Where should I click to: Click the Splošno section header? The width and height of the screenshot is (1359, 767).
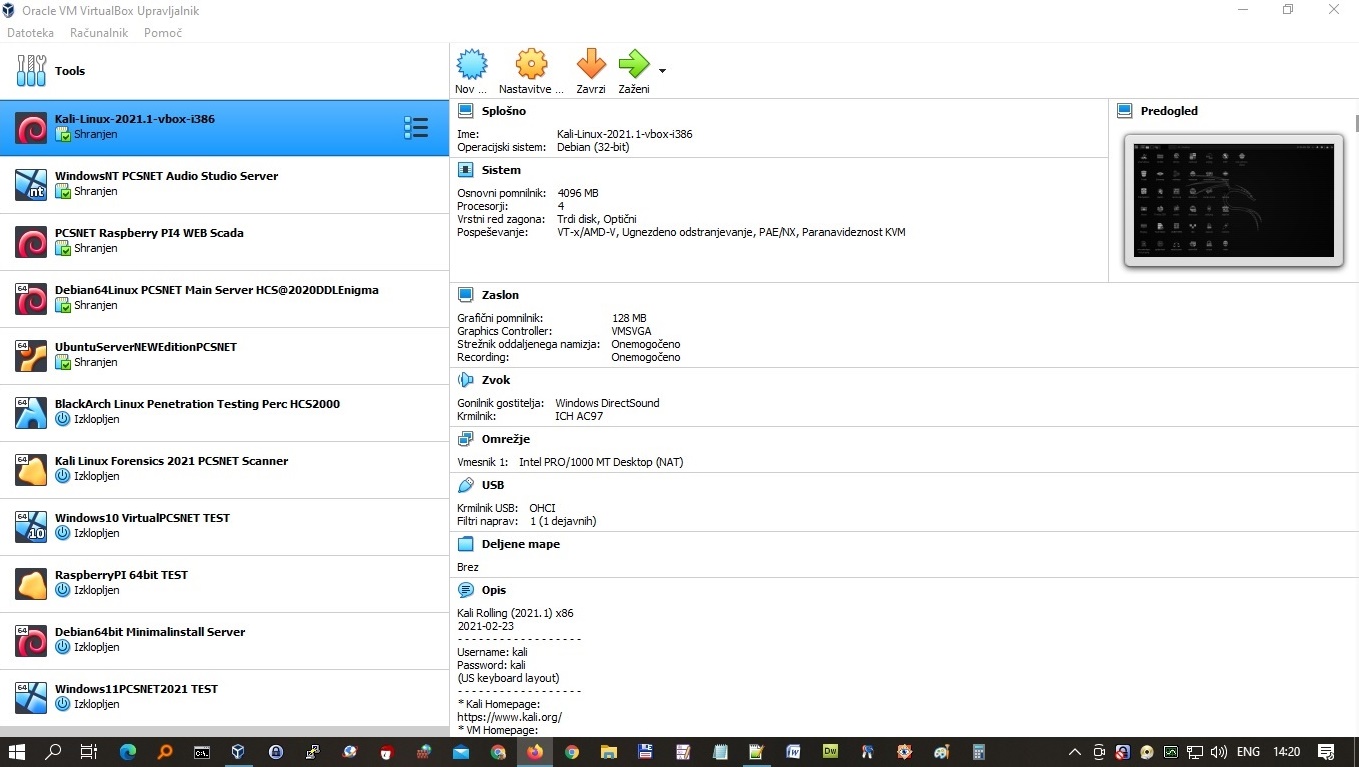503,111
